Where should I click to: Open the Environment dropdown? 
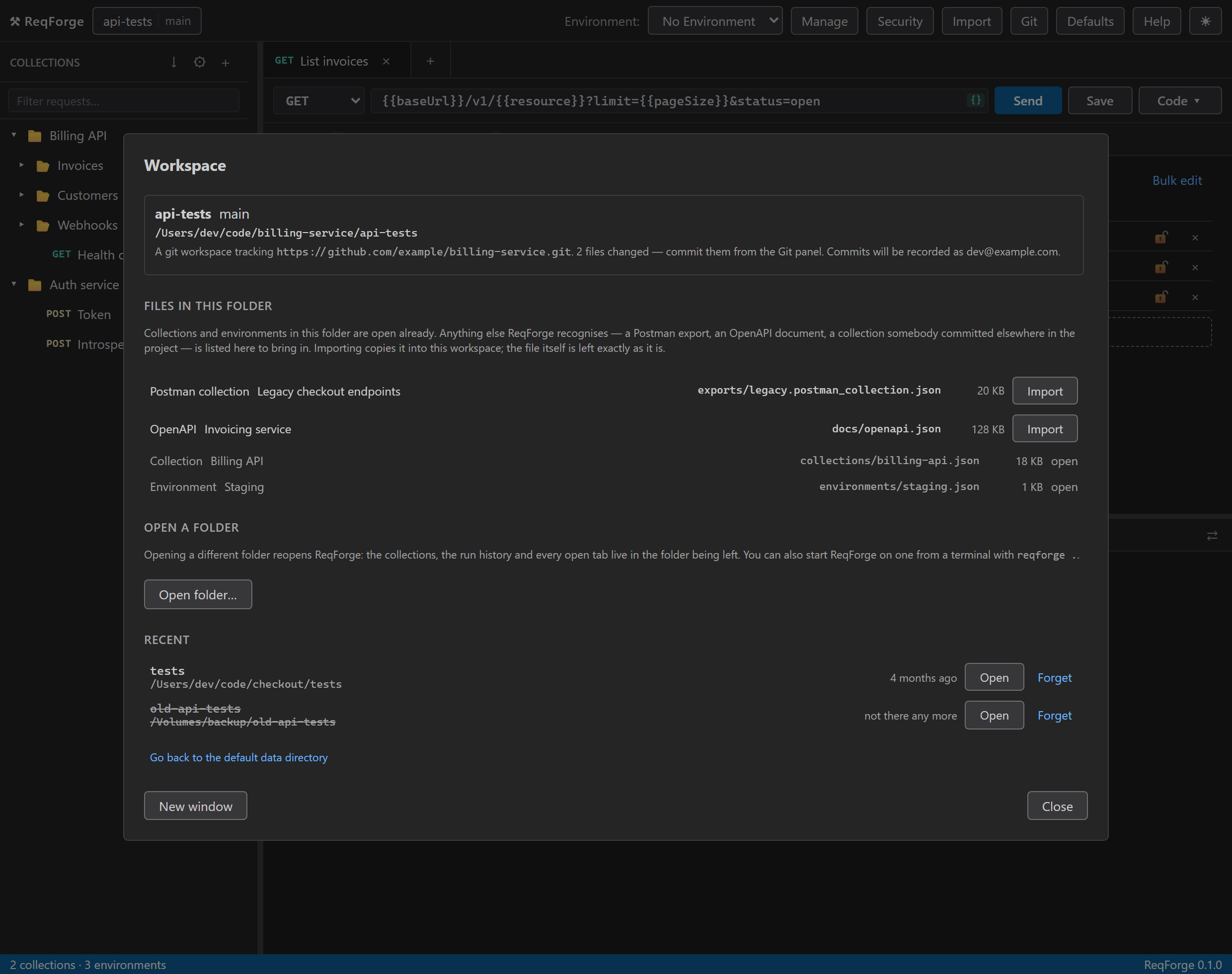pos(715,21)
